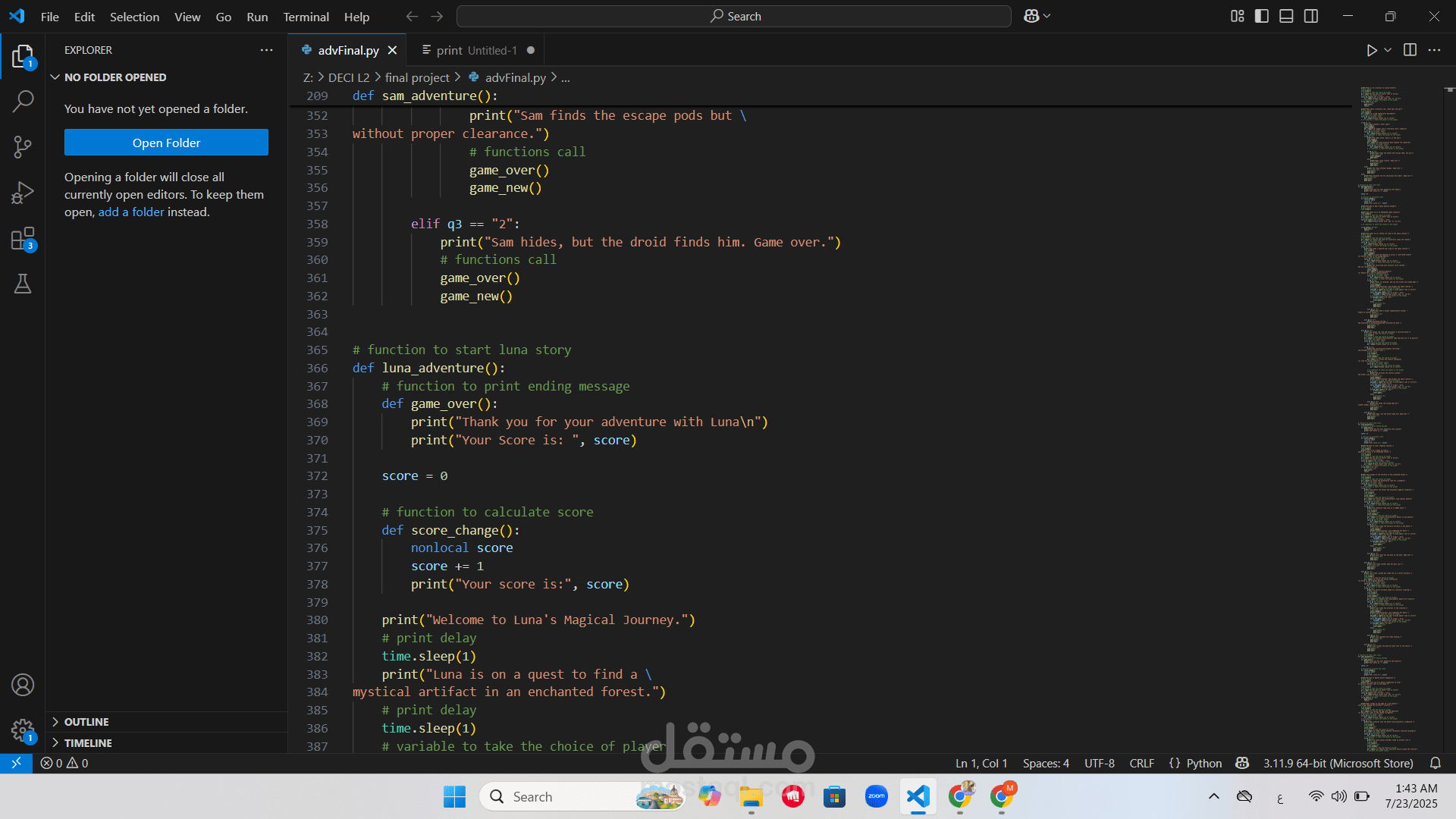Screen dimensions: 1456x819
Task: Click the Open Folder button
Action: tap(166, 143)
